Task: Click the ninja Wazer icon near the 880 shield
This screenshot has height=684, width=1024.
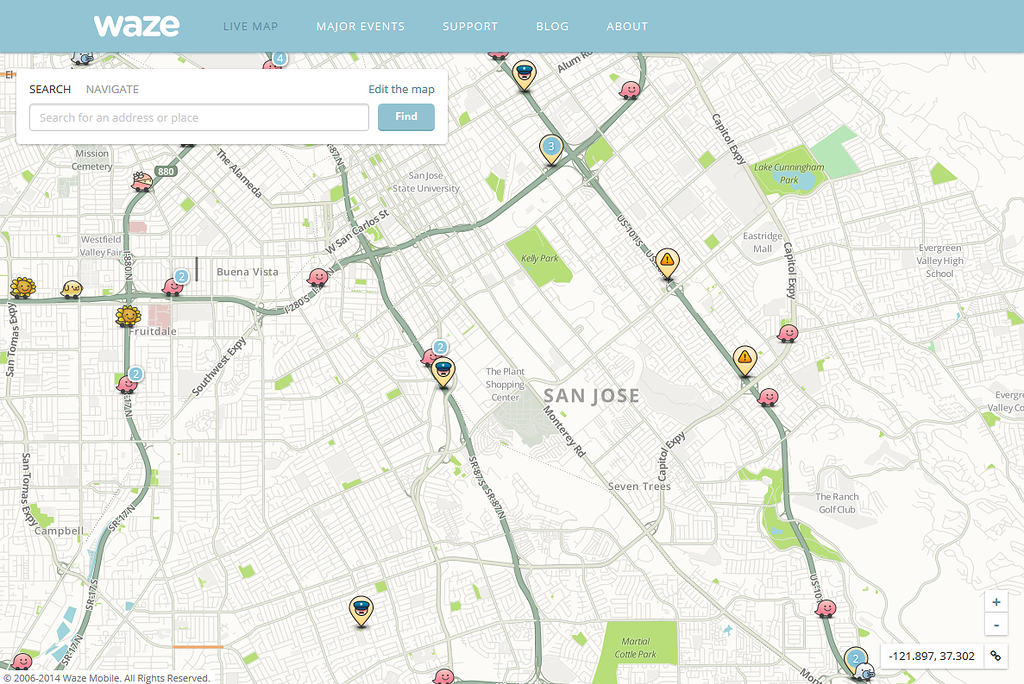Action: tap(141, 181)
